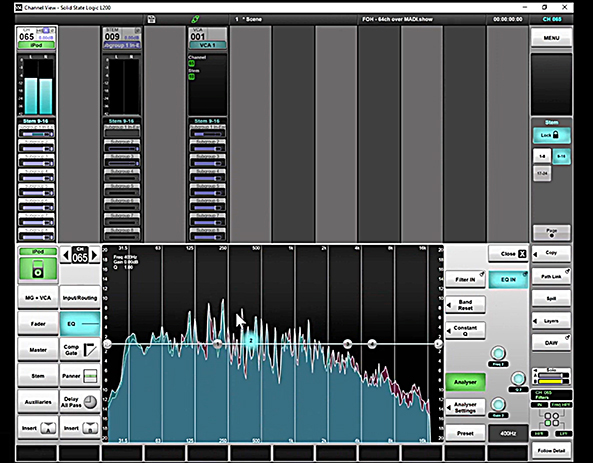Toggle the Path Link button

[x=551, y=277]
